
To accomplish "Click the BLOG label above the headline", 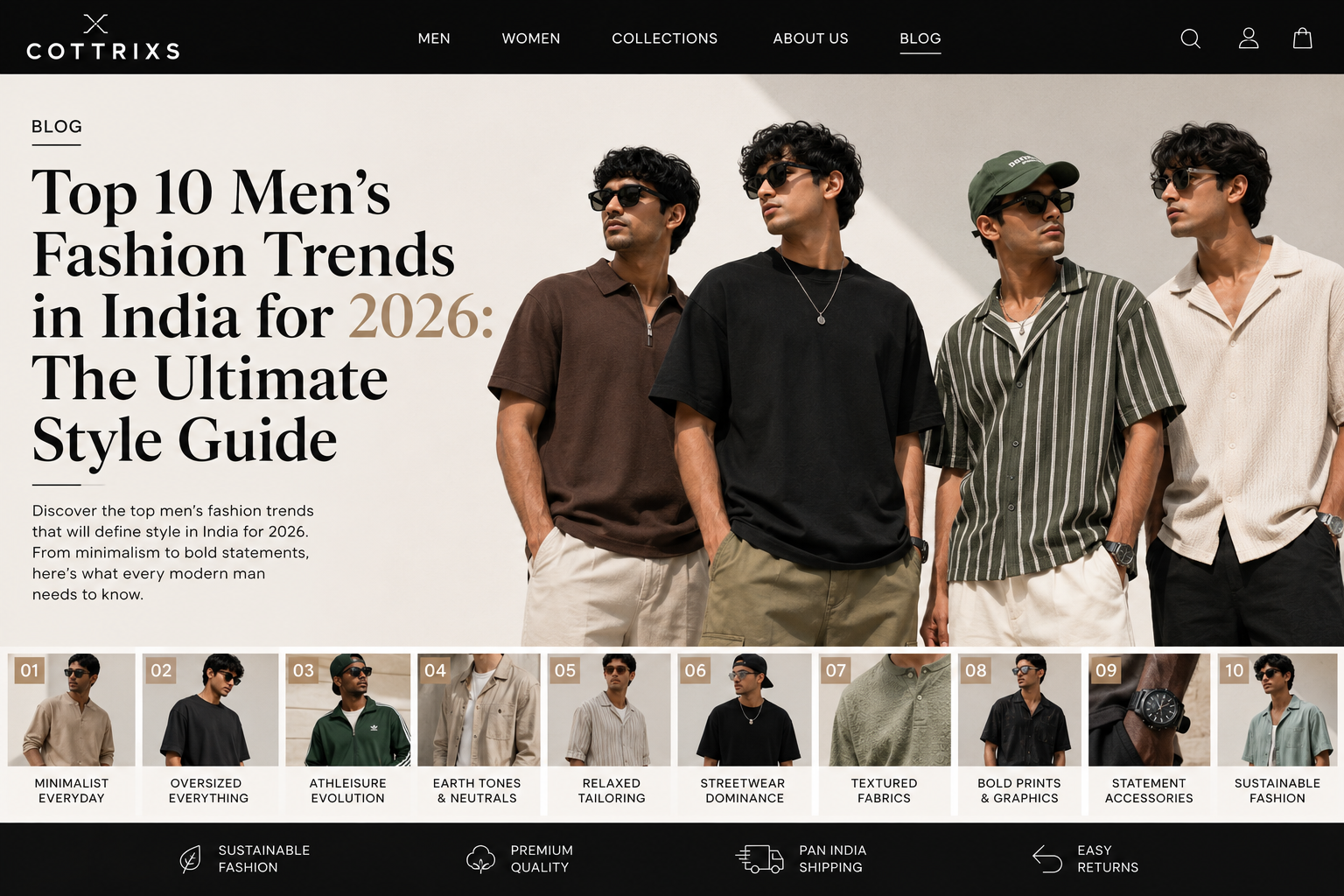I will (x=57, y=127).
